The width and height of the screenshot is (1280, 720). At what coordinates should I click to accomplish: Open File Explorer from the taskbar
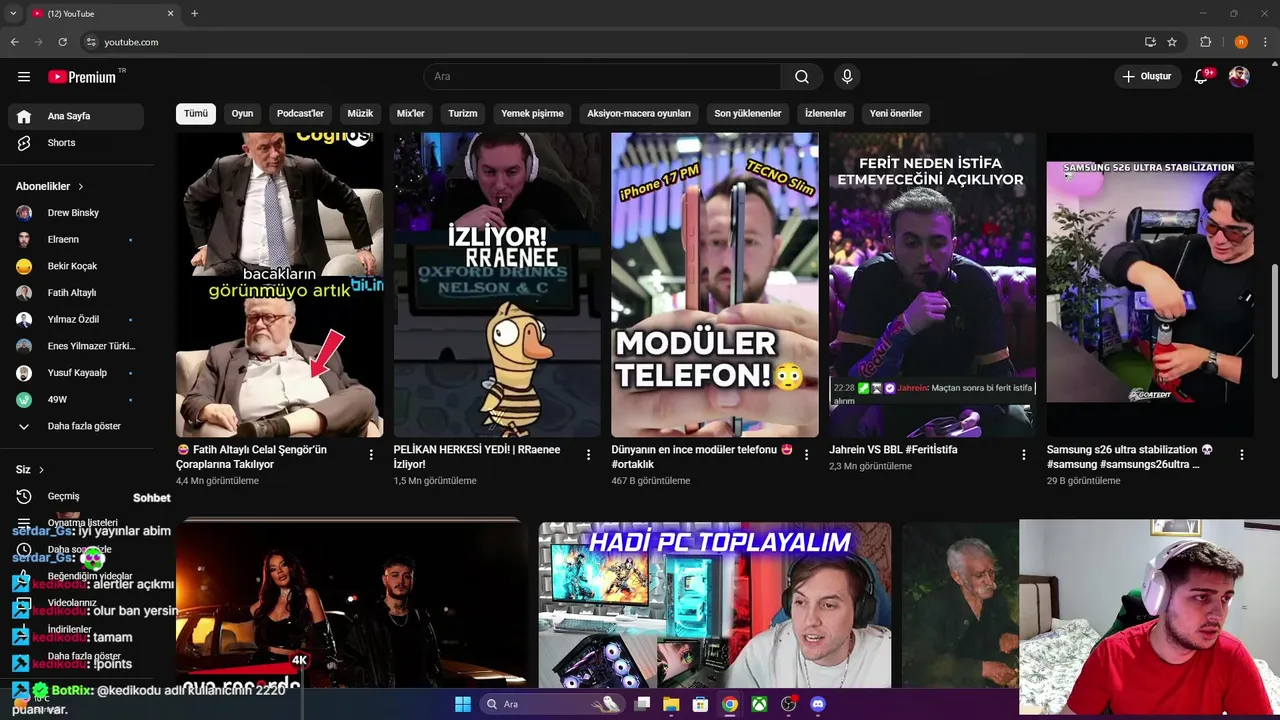[x=671, y=704]
